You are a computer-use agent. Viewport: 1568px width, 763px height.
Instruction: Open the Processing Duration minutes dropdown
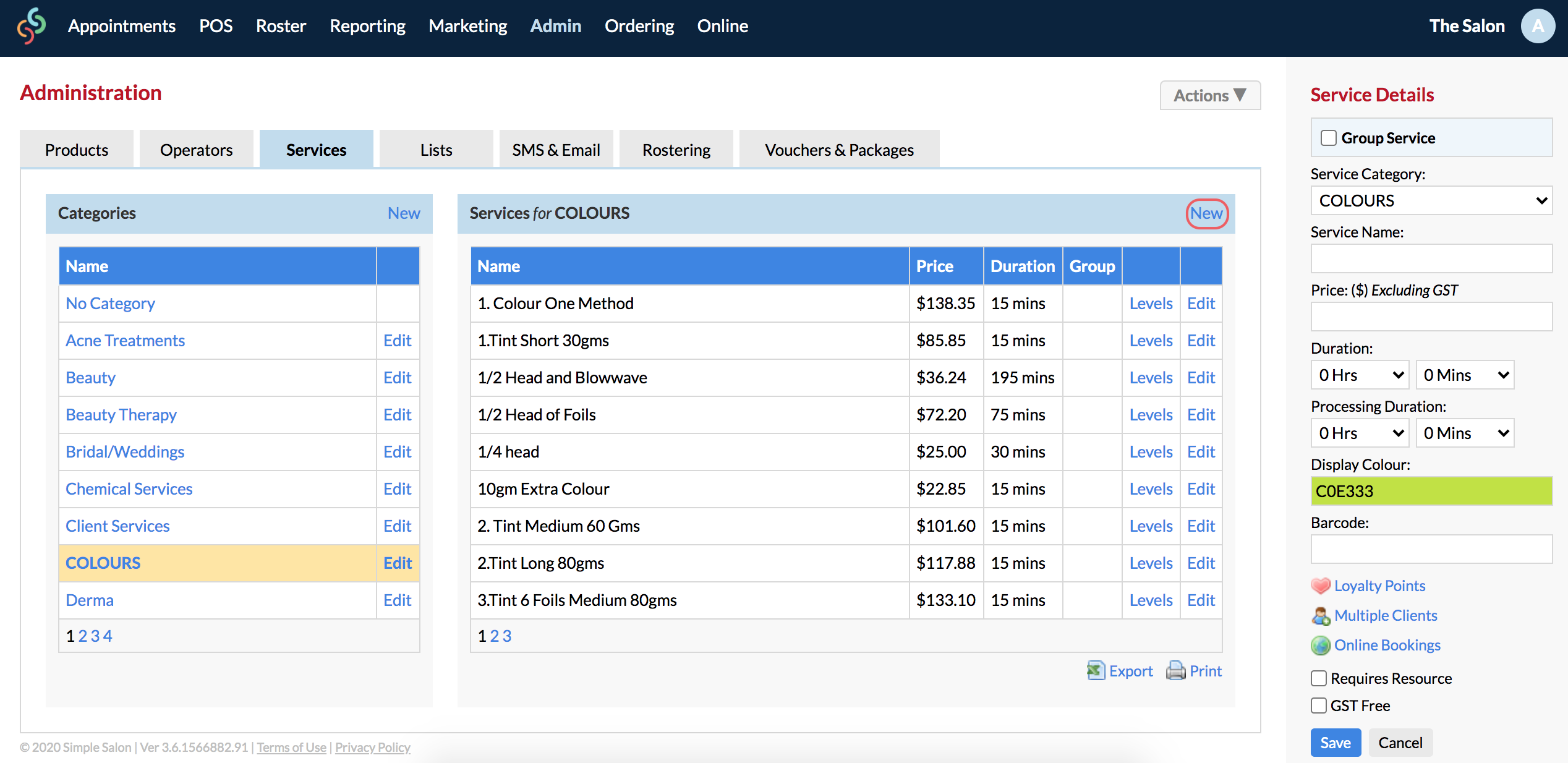[x=1465, y=433]
